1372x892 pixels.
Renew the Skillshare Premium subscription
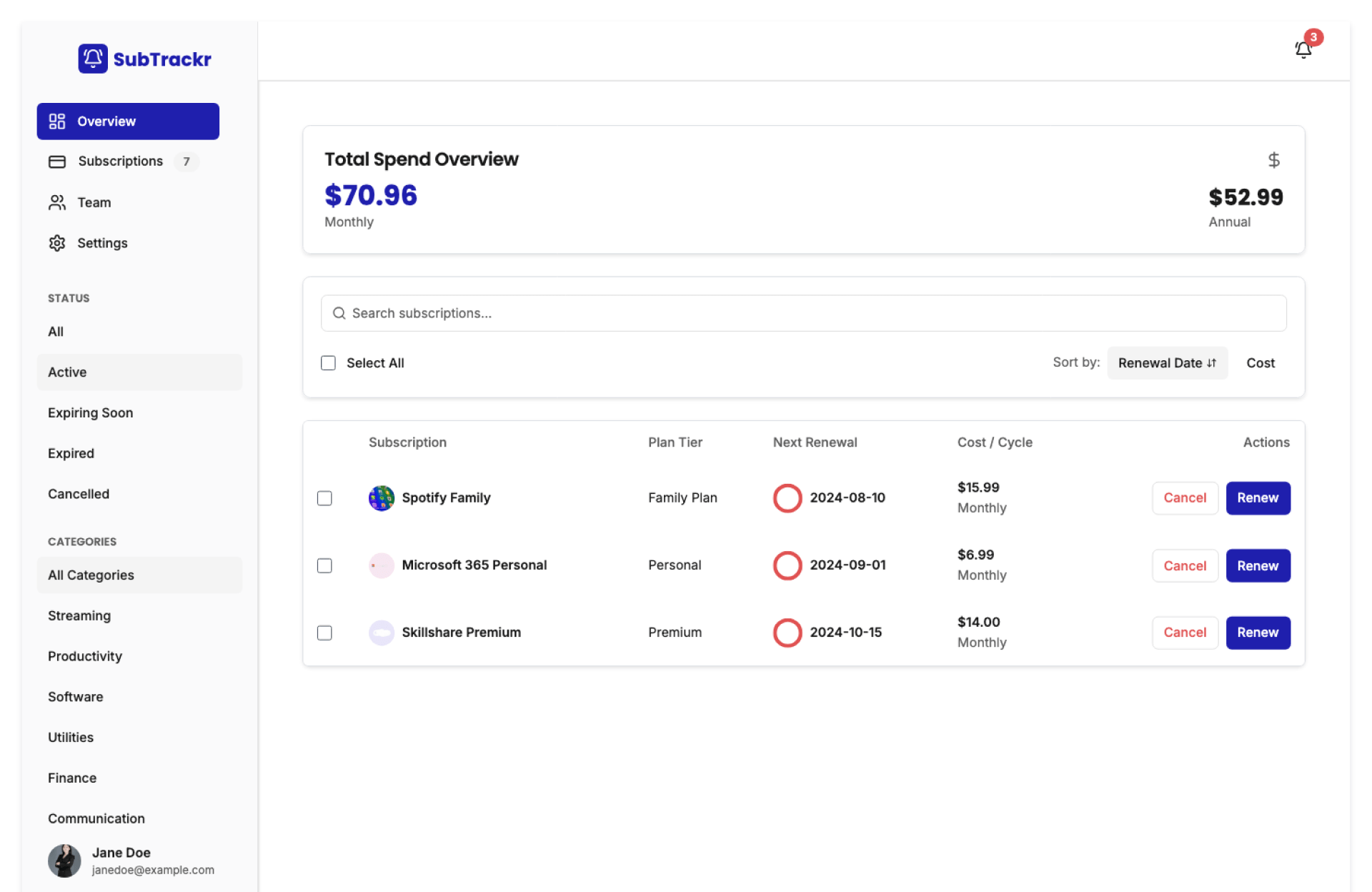[1257, 633]
